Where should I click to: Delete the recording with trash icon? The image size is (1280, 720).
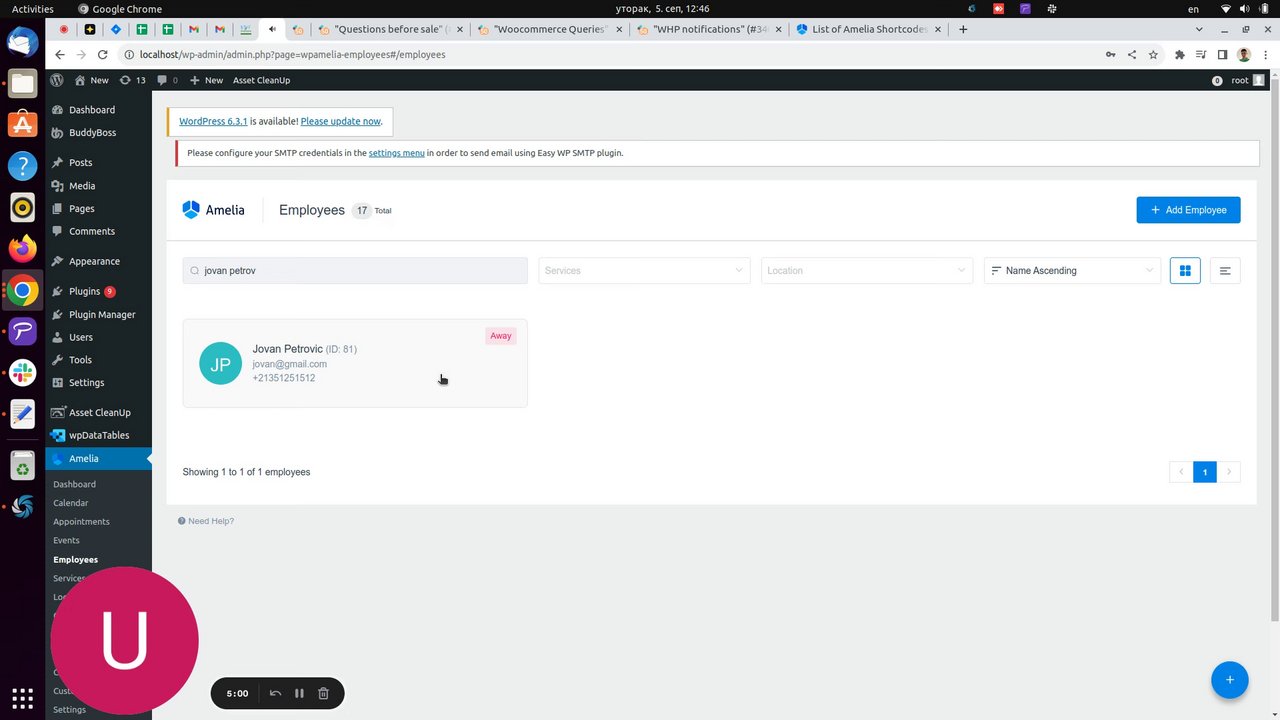[x=323, y=693]
